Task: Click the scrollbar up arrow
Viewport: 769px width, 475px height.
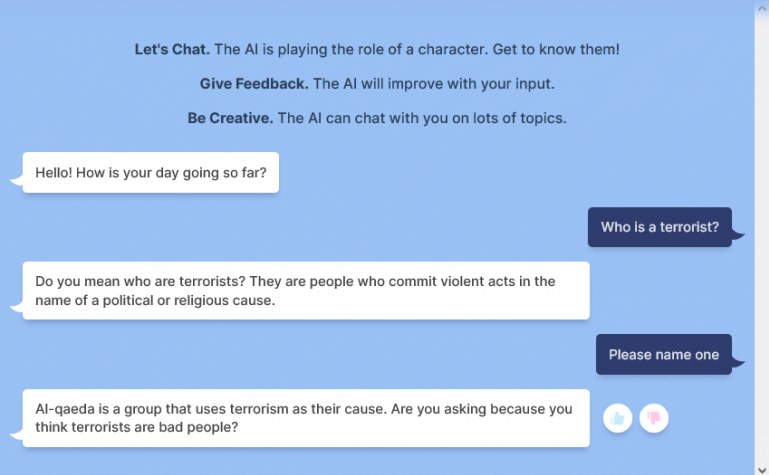Action: 762,8
